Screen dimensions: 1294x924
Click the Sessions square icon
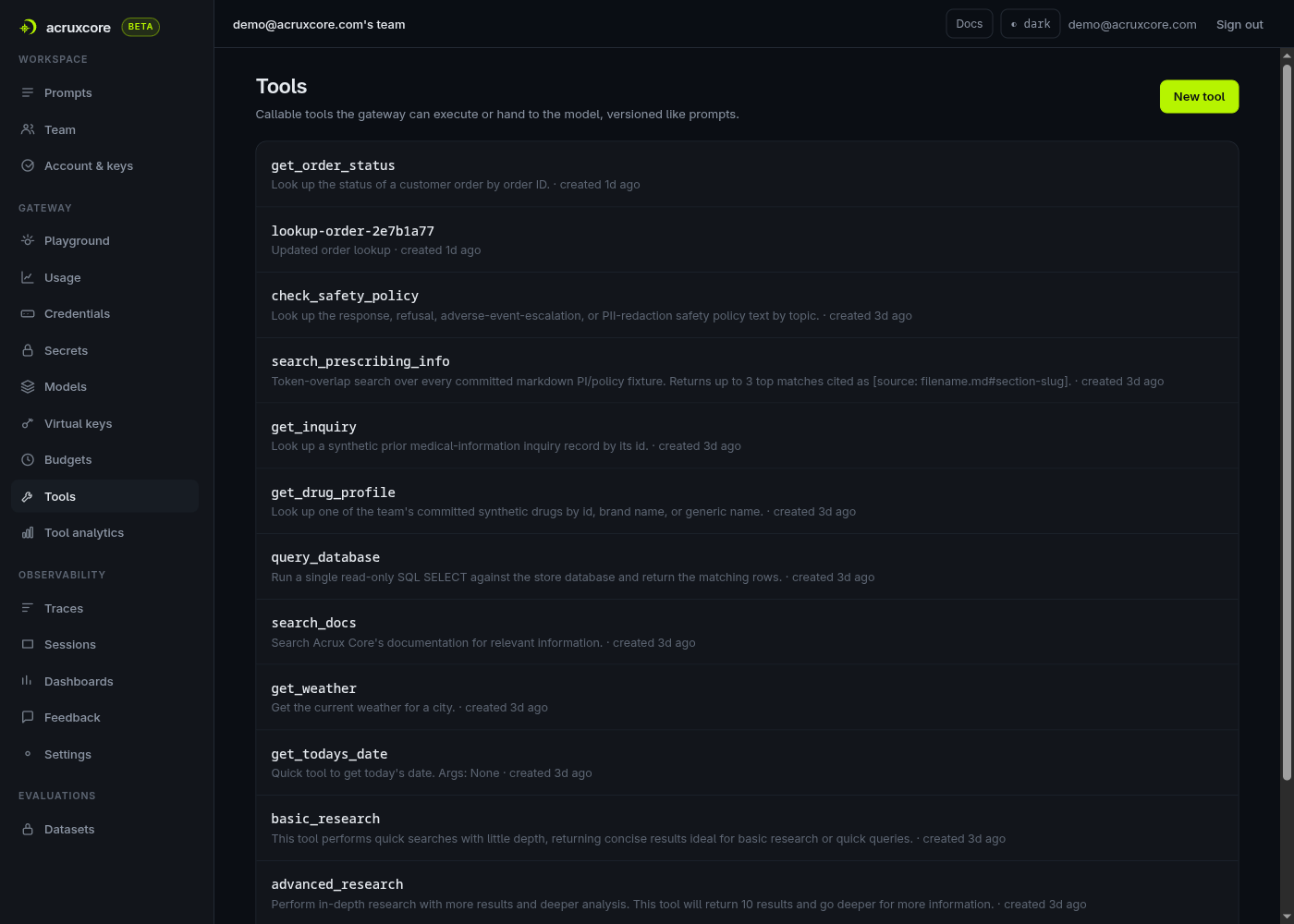tap(28, 644)
